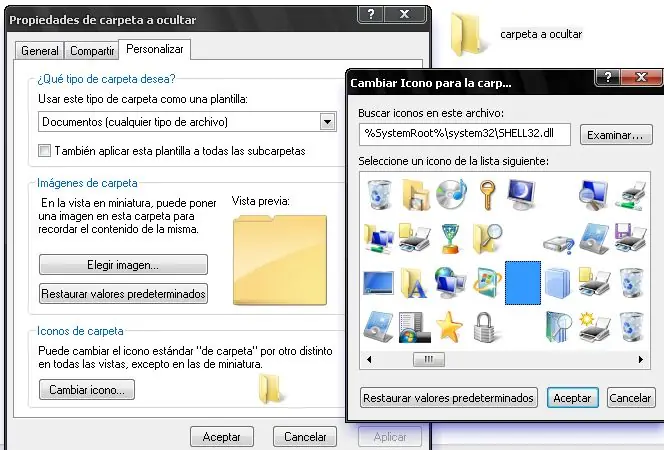Select the Windows software box icon
Screen dimensions: 664x450
487,283
